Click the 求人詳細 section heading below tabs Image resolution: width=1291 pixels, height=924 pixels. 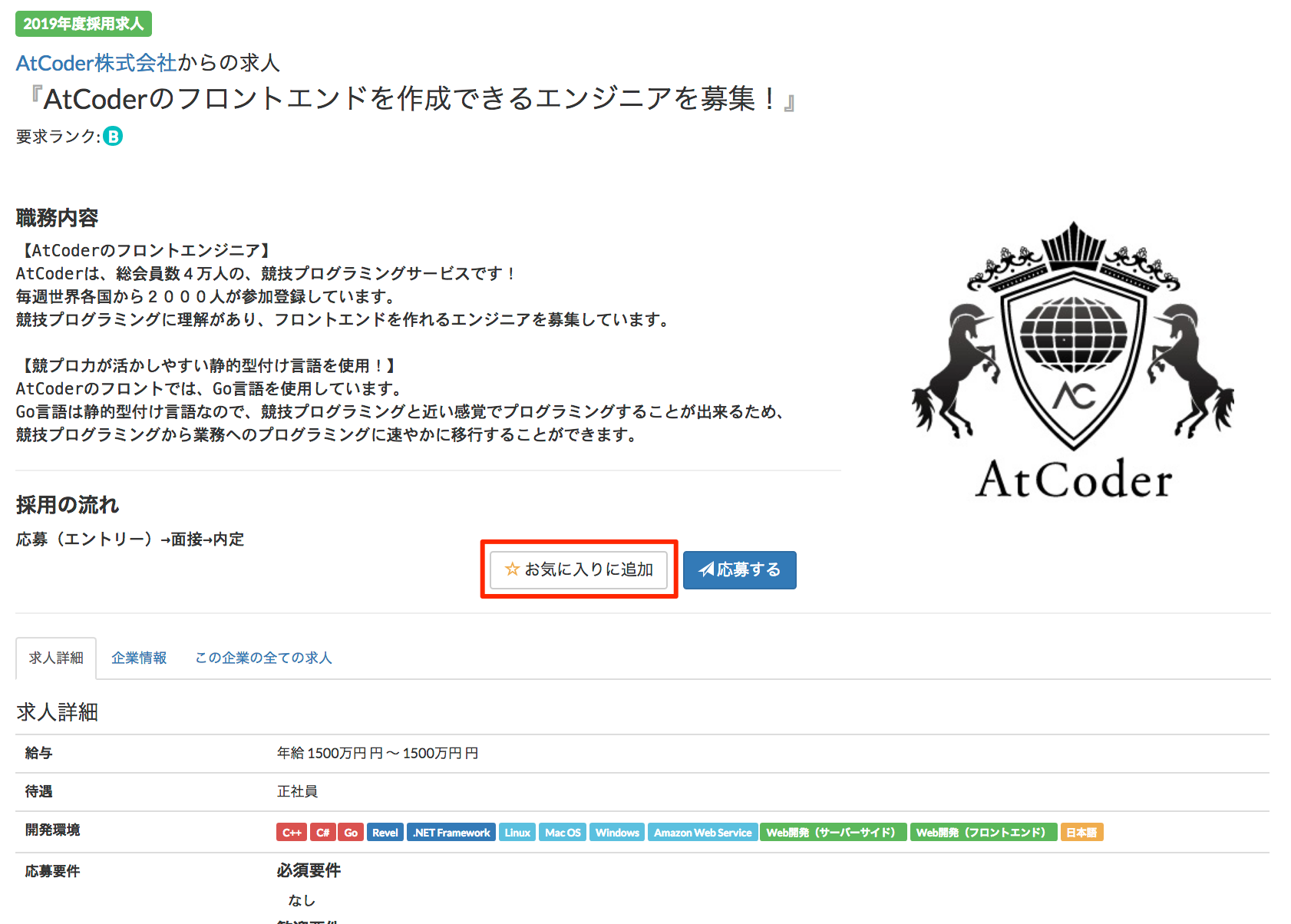57,712
